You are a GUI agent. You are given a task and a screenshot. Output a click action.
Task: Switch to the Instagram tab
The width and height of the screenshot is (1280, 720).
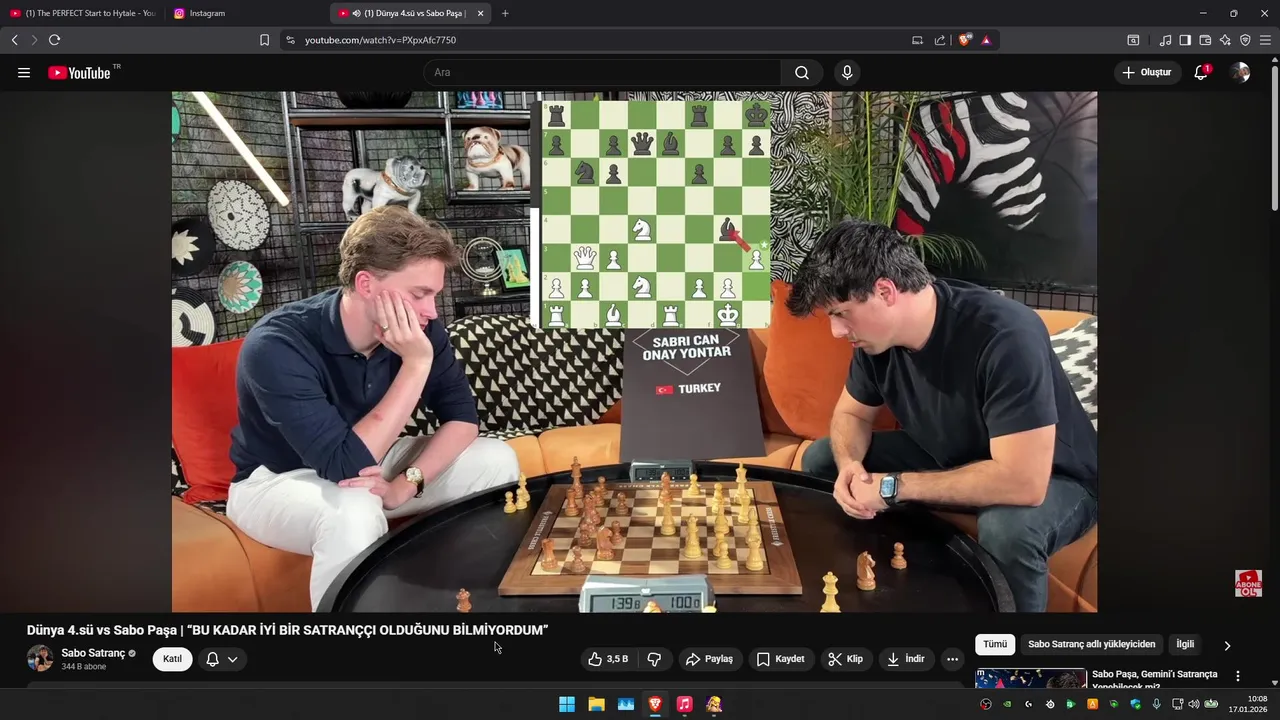[245, 13]
